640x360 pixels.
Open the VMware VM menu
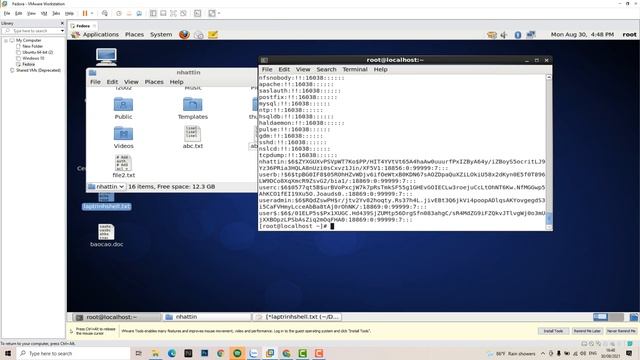[x=44, y=13]
